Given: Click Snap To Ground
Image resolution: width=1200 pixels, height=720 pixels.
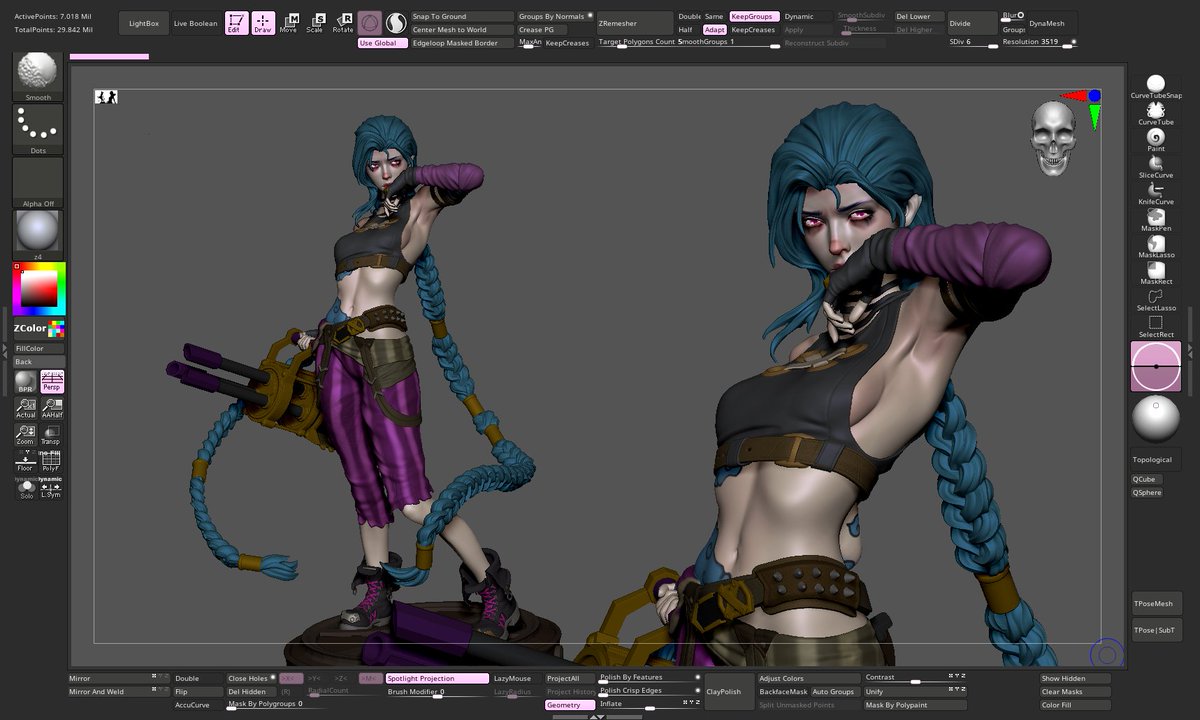Looking at the screenshot, I should (462, 17).
